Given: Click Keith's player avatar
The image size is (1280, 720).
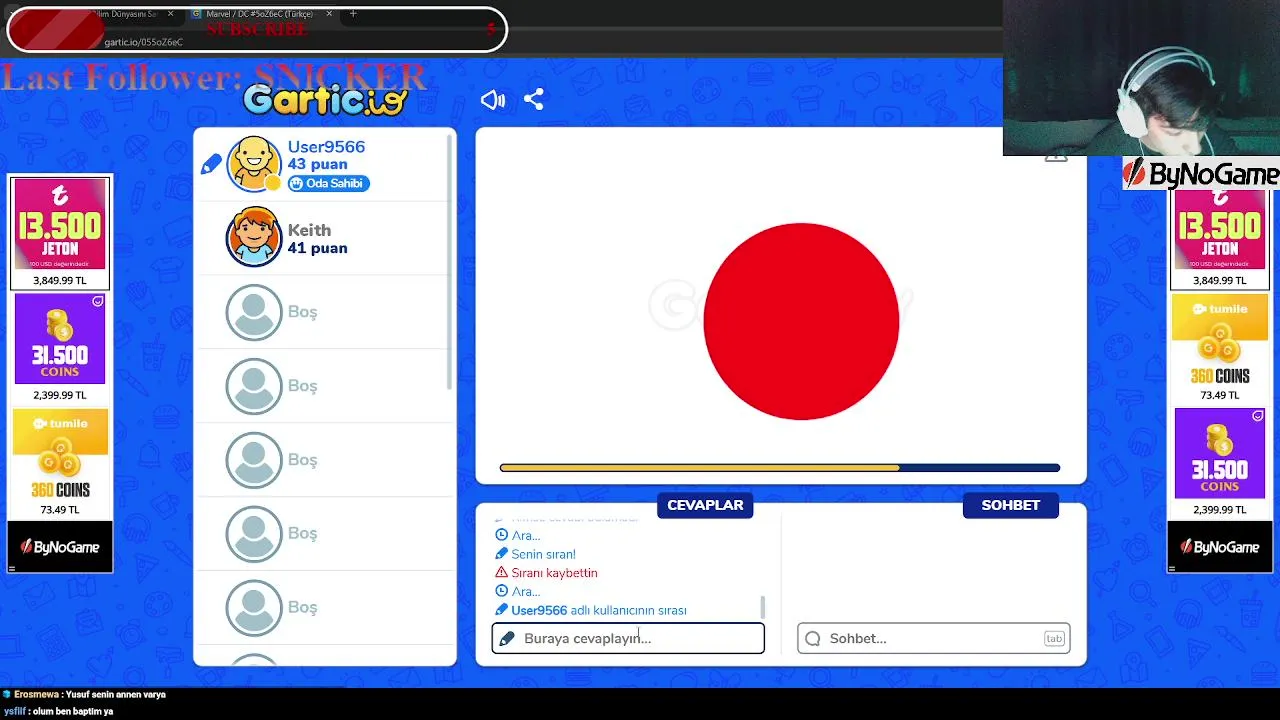Looking at the screenshot, I should pyautogui.click(x=254, y=237).
